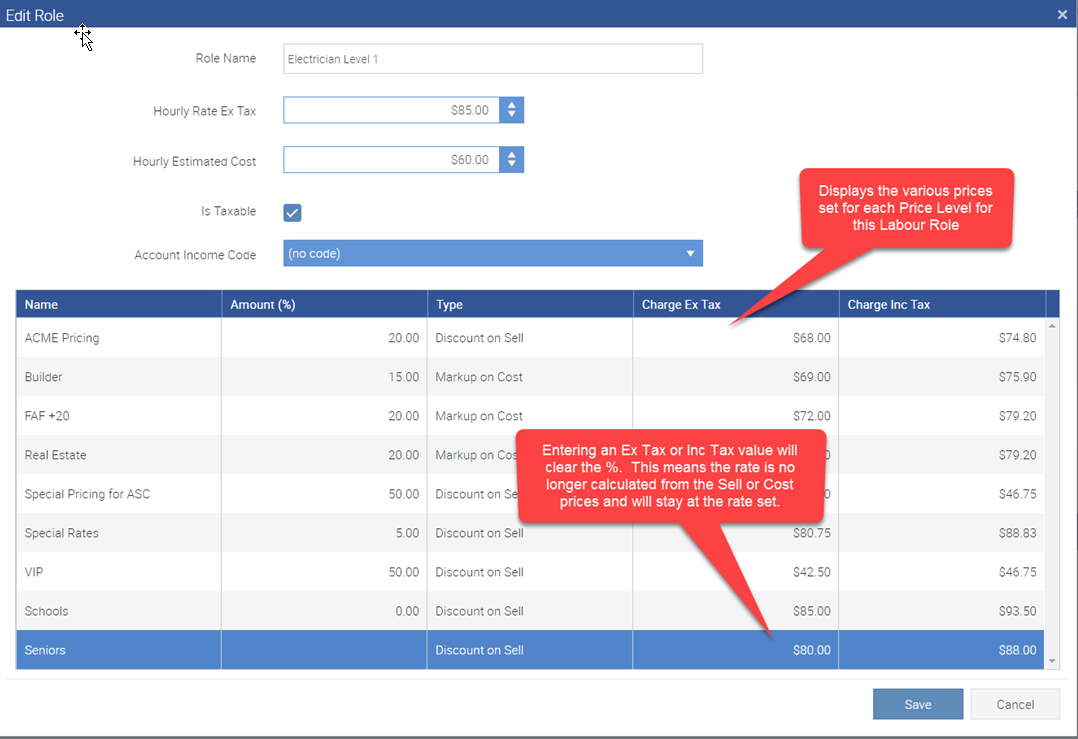The image size is (1078, 739).
Task: Toggle the Is Taxable checkbox
Action: 292,212
